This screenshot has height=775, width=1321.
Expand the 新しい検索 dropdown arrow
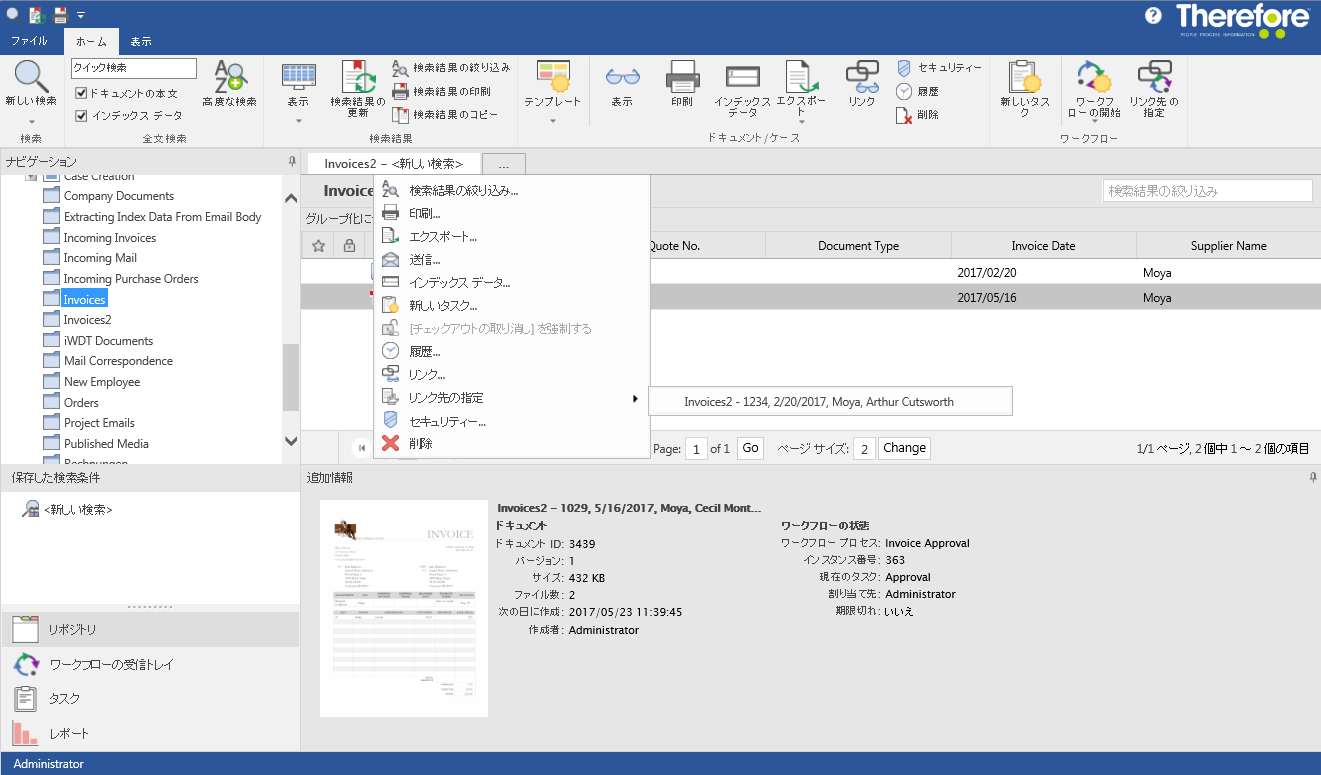31,121
